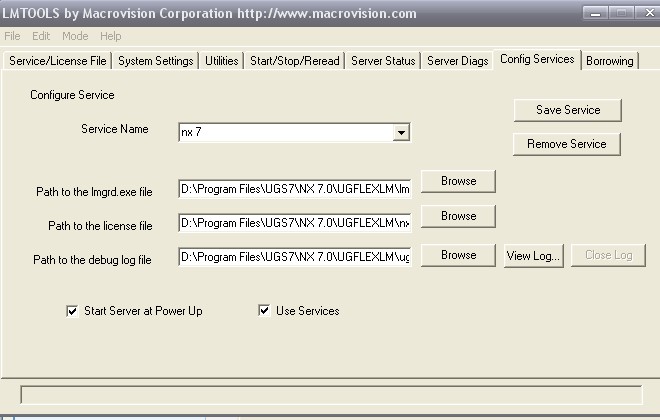Click the 'Path to the lmgrd.exe file' label

tap(94, 192)
